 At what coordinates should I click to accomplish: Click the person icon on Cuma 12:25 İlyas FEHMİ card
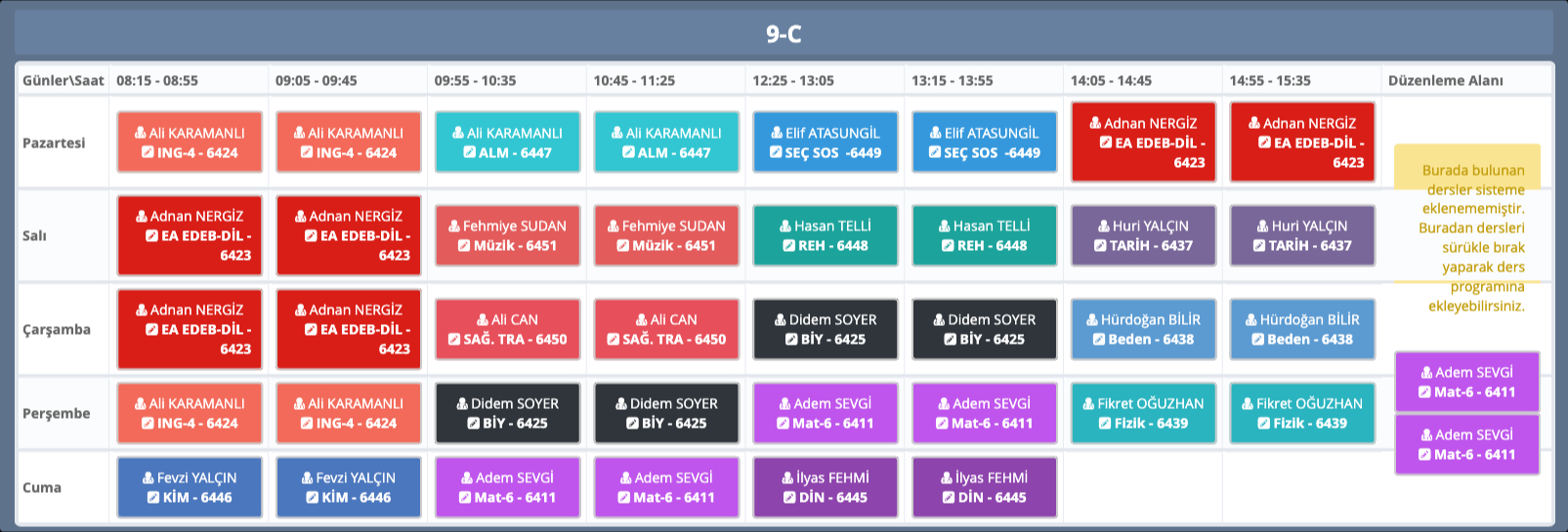pos(788,478)
